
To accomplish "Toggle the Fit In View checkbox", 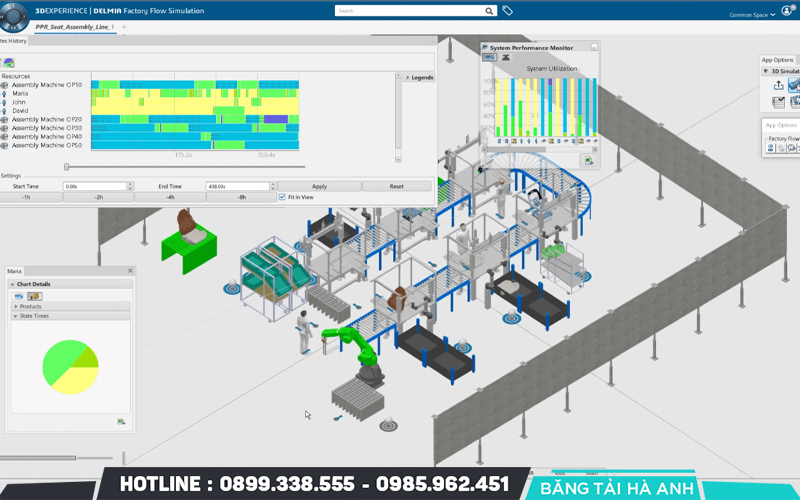I will tap(282, 197).
